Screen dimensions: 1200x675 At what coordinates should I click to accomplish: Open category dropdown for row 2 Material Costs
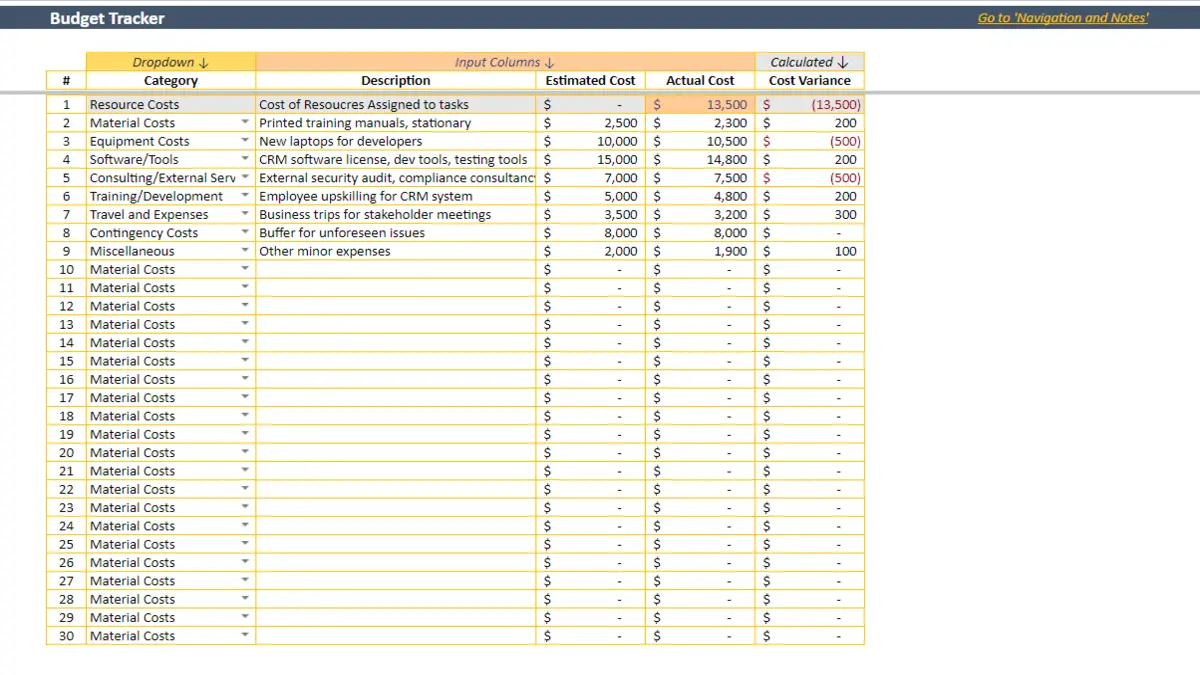point(245,123)
